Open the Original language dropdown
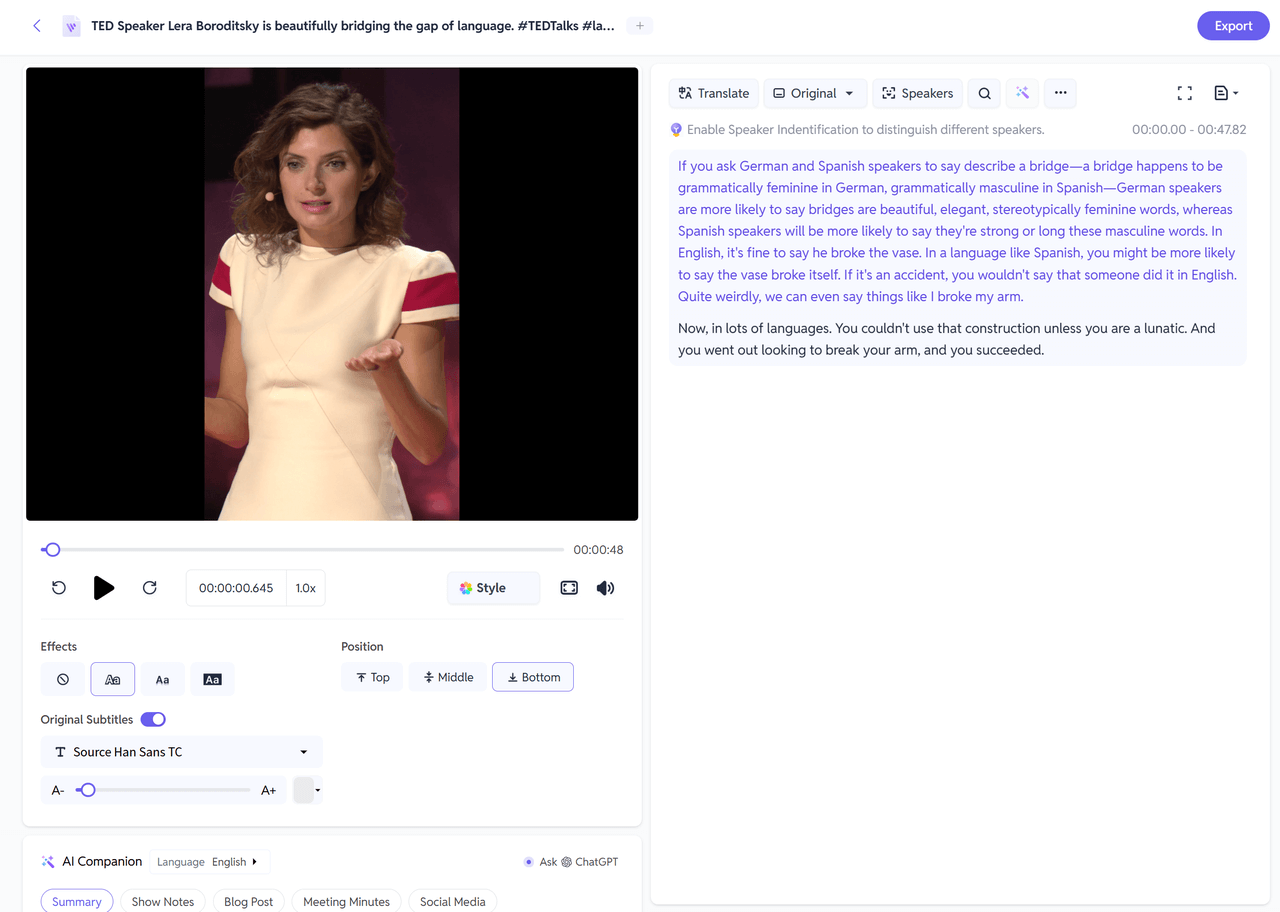 pos(814,93)
